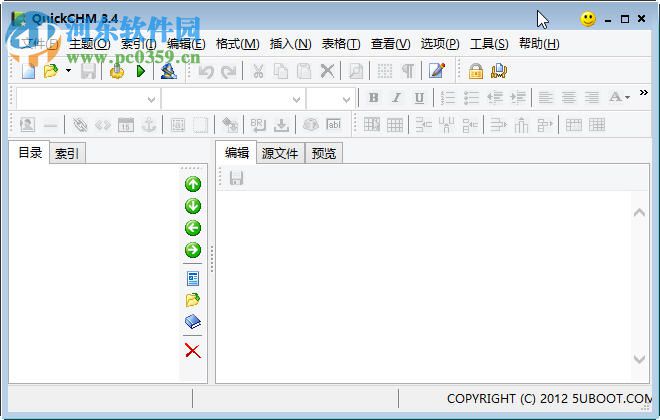Screen dimensions: 660x420
Task: Switch to the 目录 tab
Action: pos(30,153)
